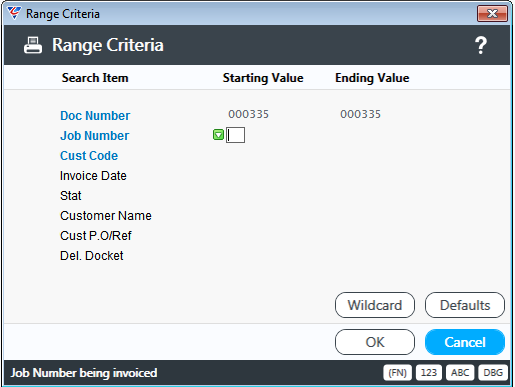Toggle the 123 numeric mode indicator
This screenshot has width=515, height=387.
point(429,372)
